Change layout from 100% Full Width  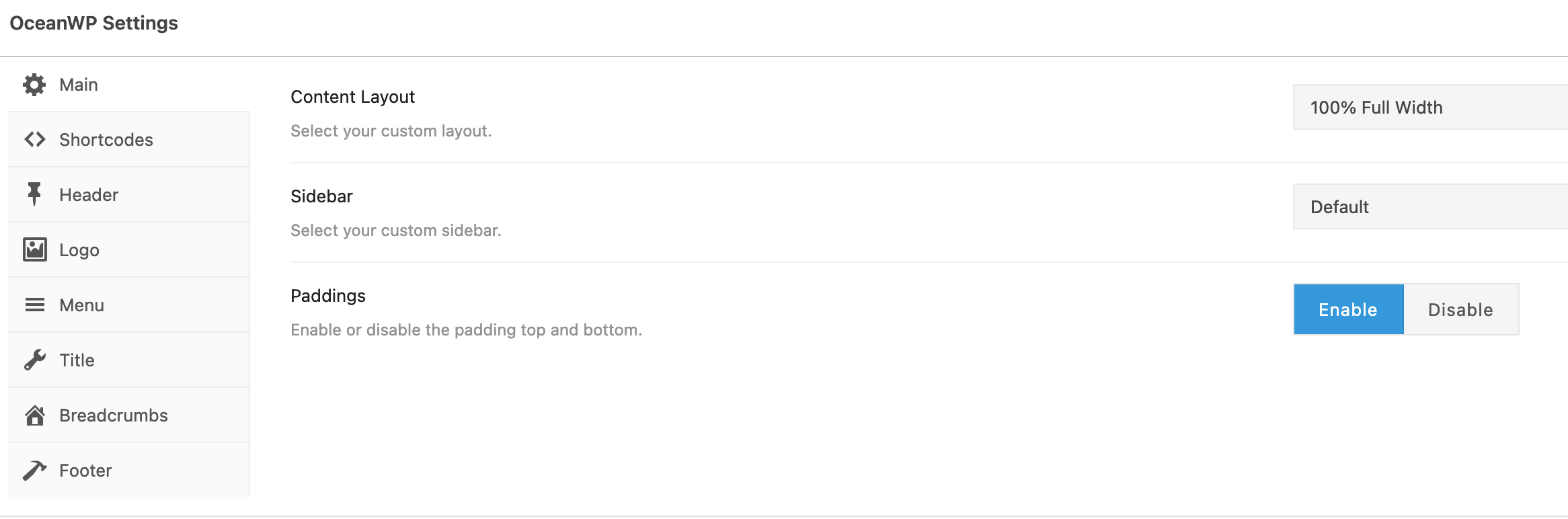click(x=1429, y=106)
